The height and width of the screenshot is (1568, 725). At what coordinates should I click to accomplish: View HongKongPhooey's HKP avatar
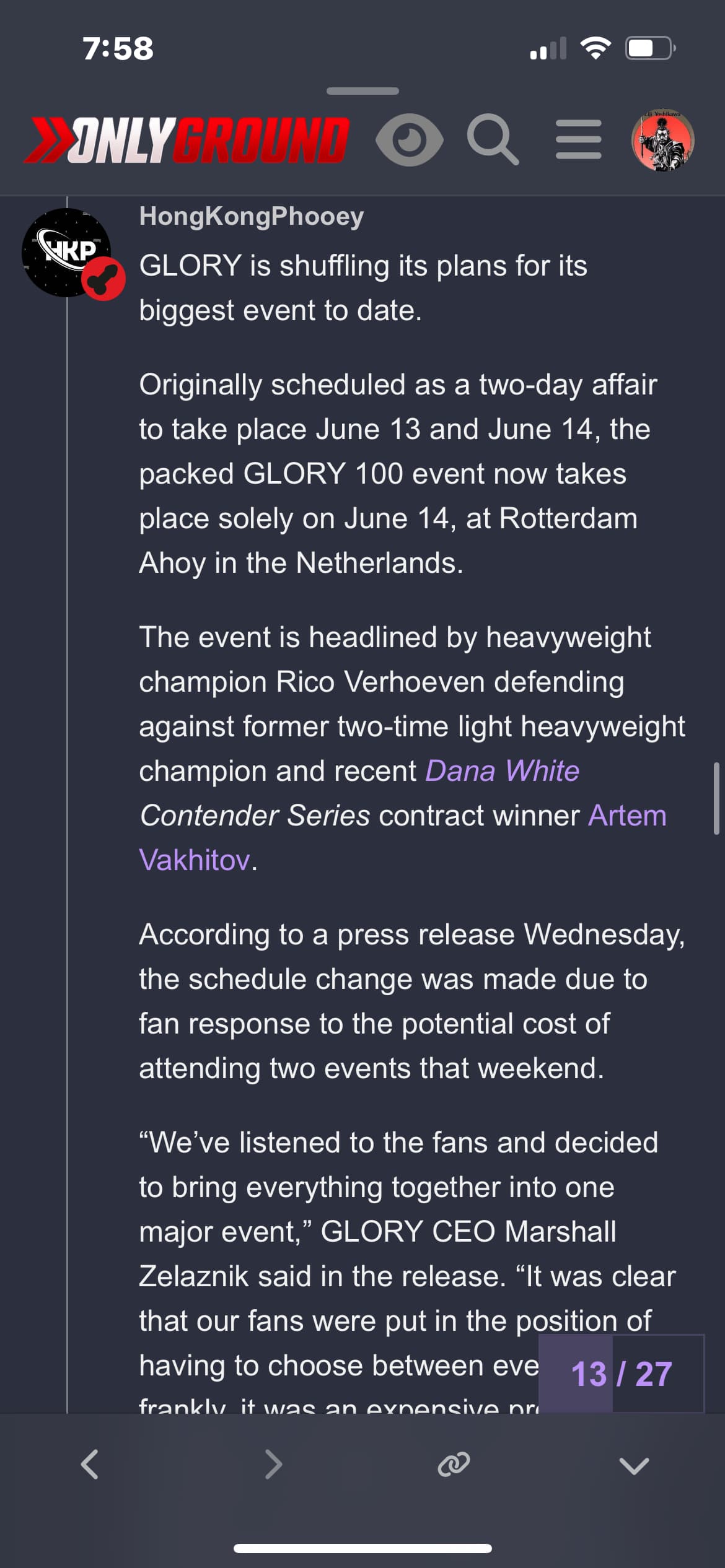[66, 253]
